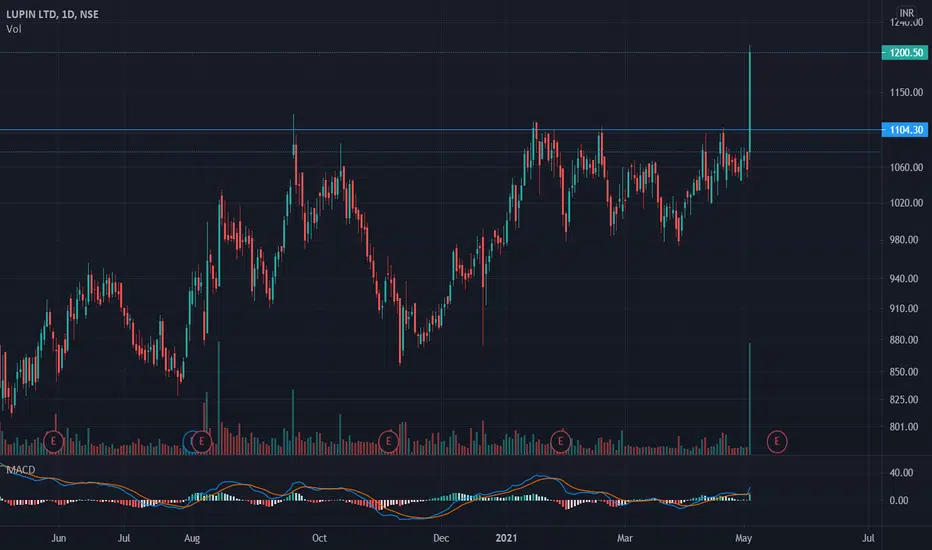
Task: Click the 0.00 value on the MACD axis
Action: (899, 501)
